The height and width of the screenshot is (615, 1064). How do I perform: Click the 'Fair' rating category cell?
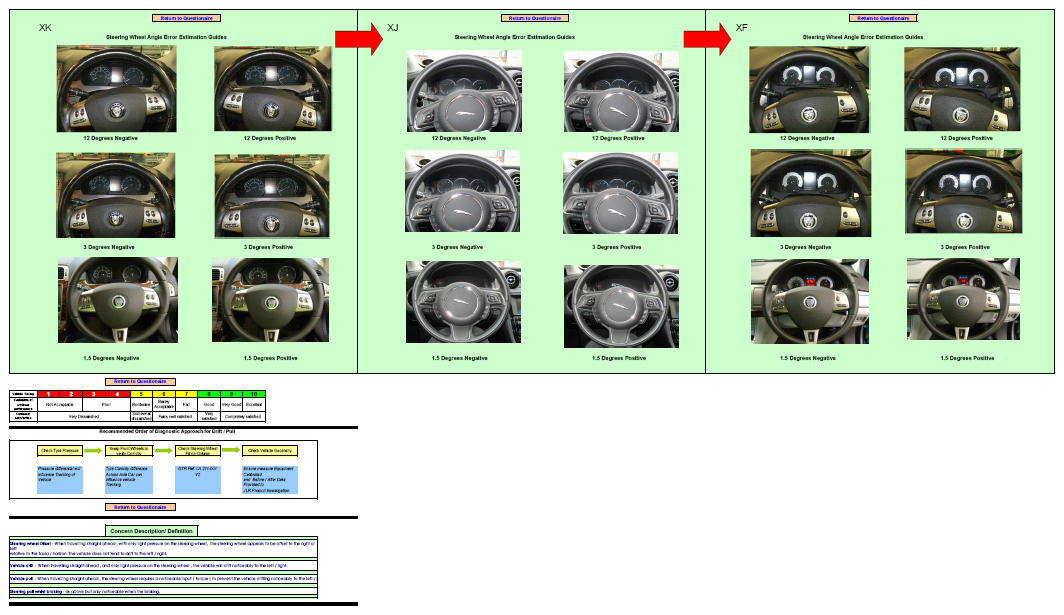186,405
